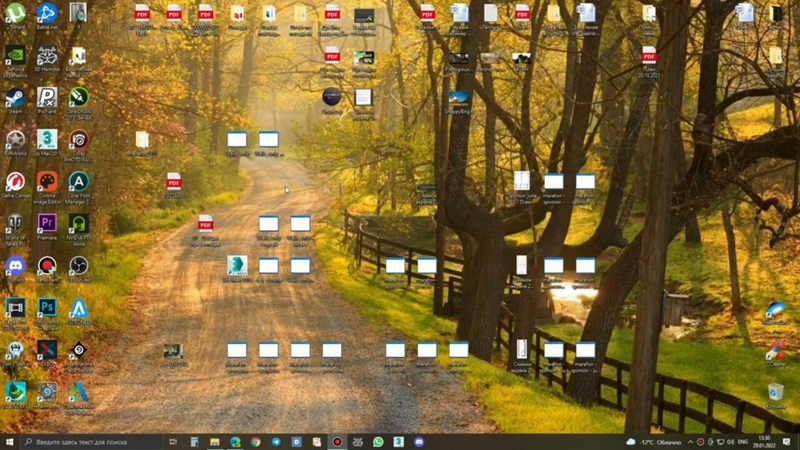Open WhatsApp from the taskbar
The height and width of the screenshot is (450, 800).
378,442
